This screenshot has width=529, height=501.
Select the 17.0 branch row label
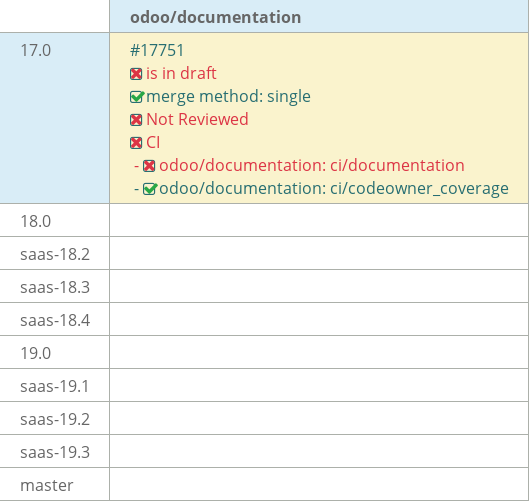[36, 51]
